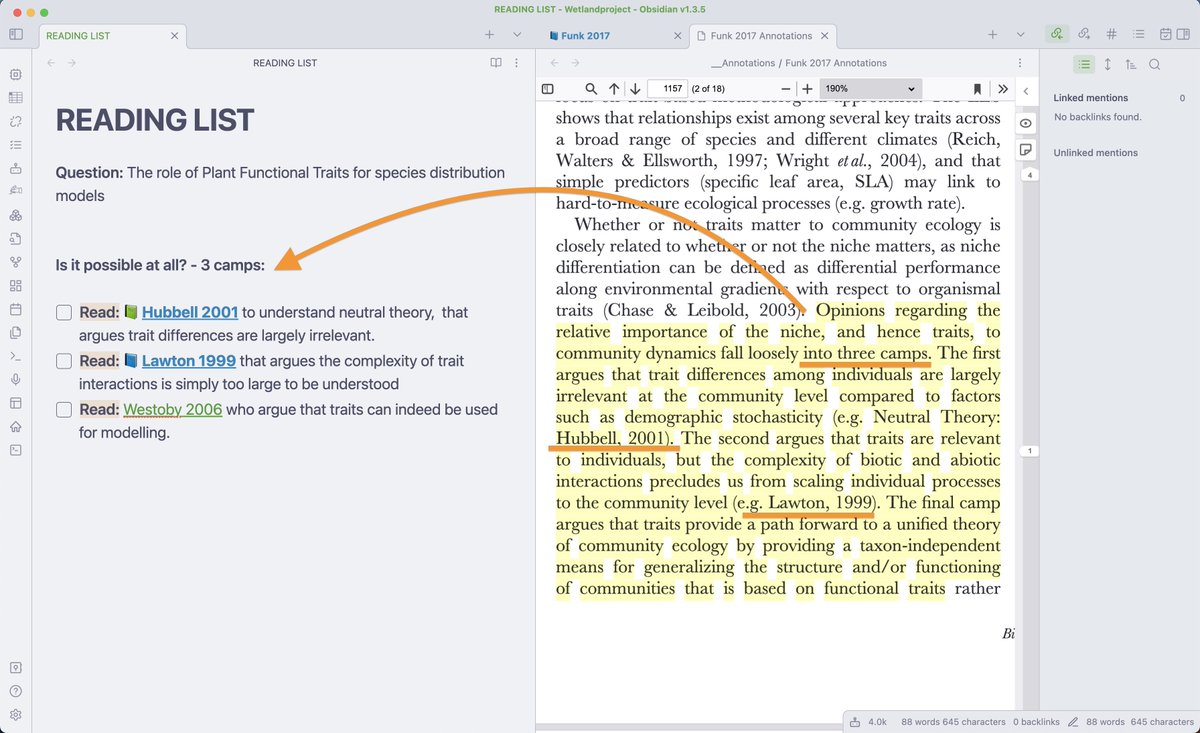Open the calendar icon in left ribbon

tap(15, 309)
